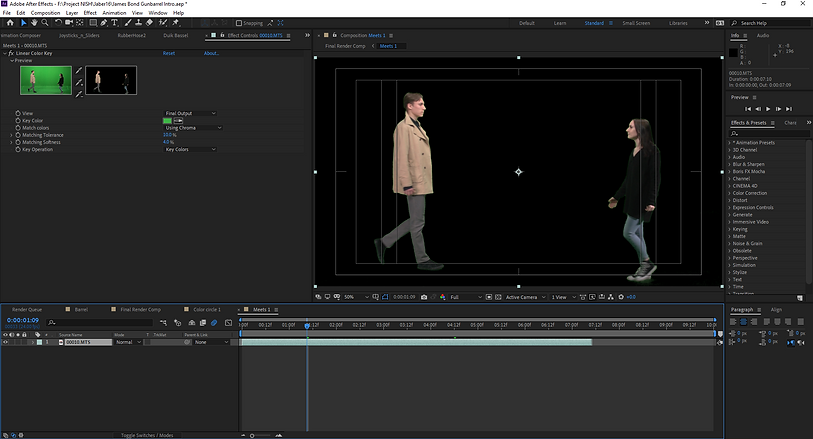
Task: Toggle visibility eye of layer 00010.MTS
Action: (6, 342)
